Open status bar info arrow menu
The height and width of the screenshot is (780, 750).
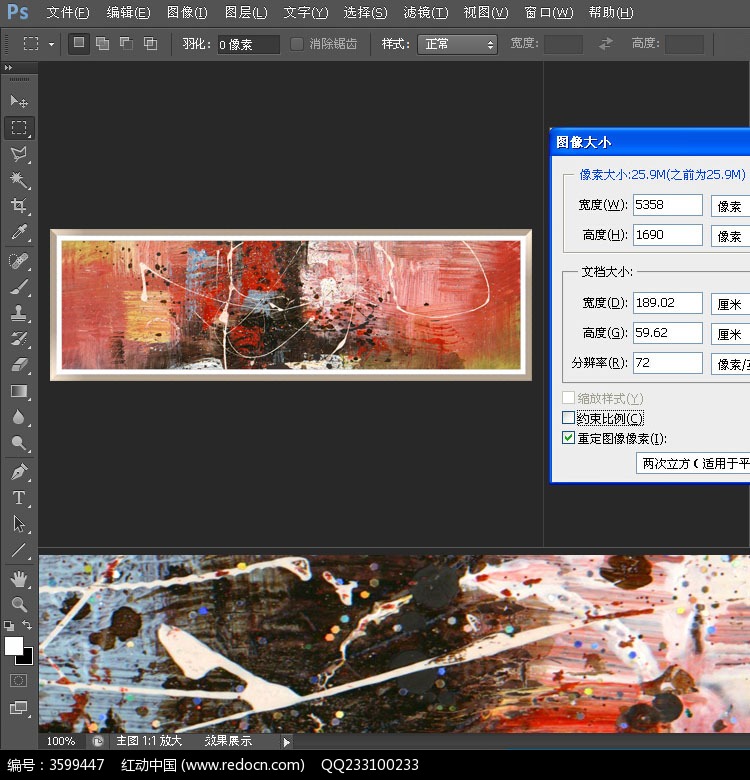coord(286,742)
